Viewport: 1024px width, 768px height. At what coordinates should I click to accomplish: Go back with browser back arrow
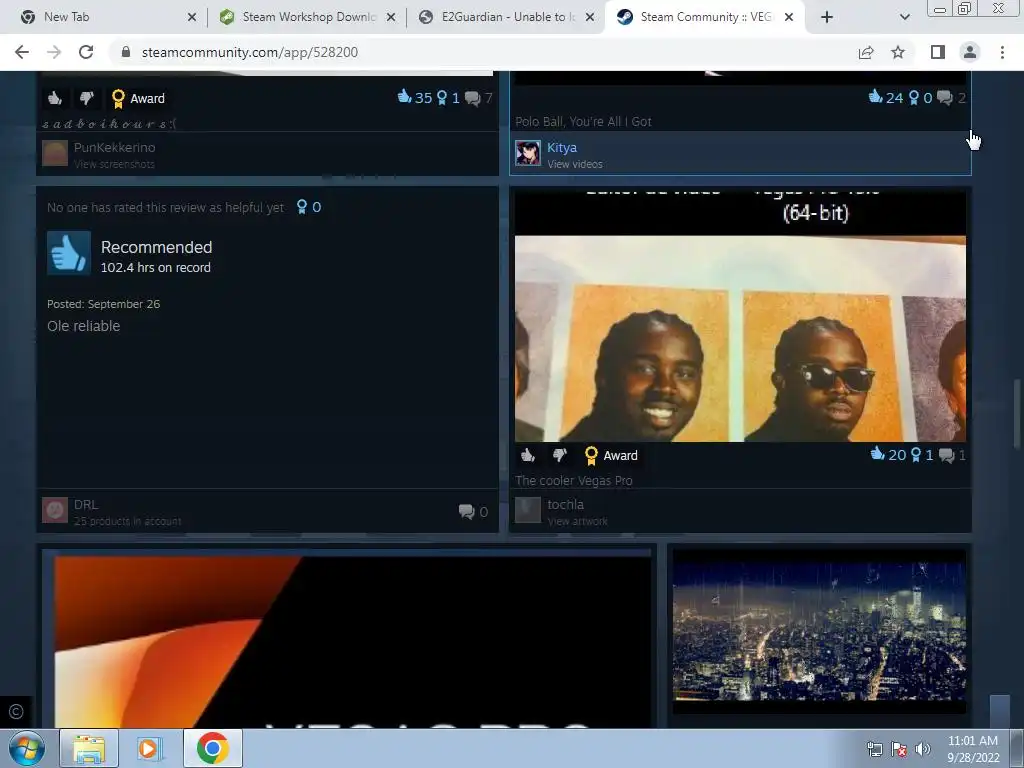22,52
